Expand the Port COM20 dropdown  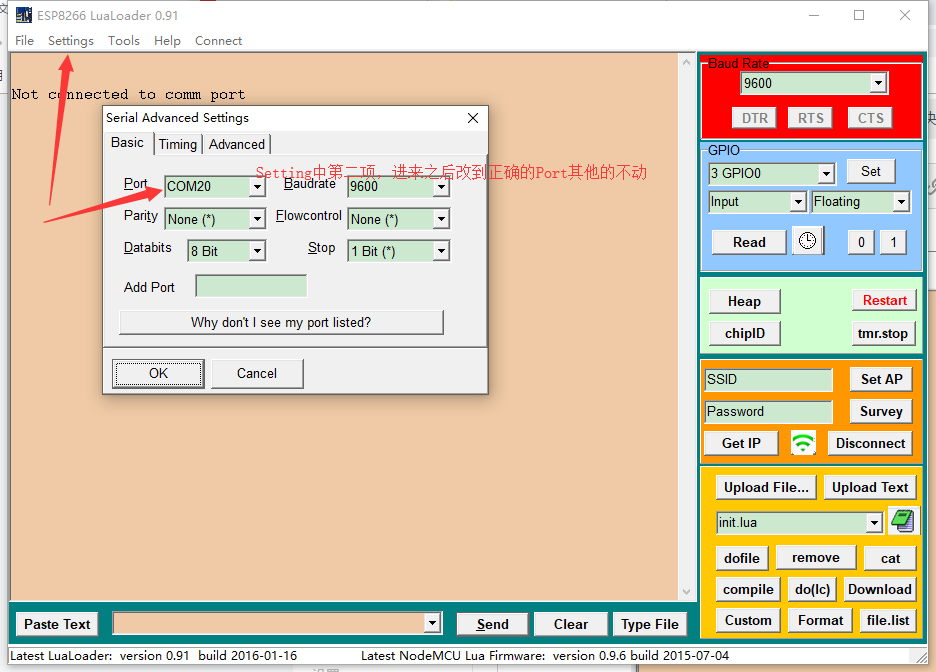[257, 187]
